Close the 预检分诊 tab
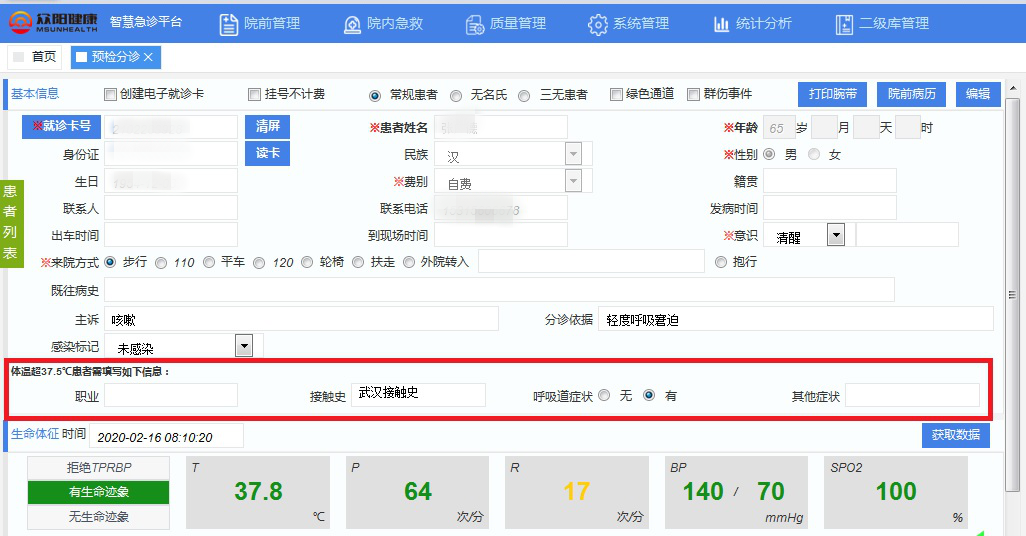 (149, 57)
